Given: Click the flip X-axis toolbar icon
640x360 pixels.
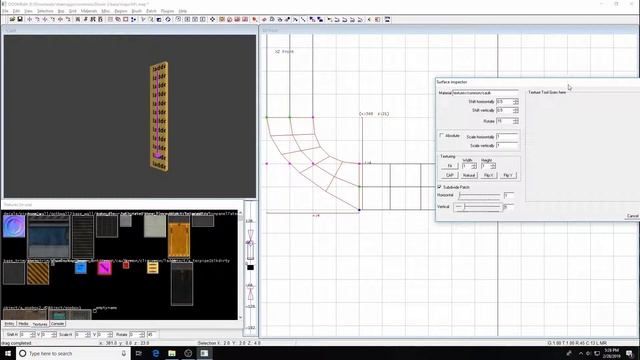Looking at the screenshot, I should (29, 19).
